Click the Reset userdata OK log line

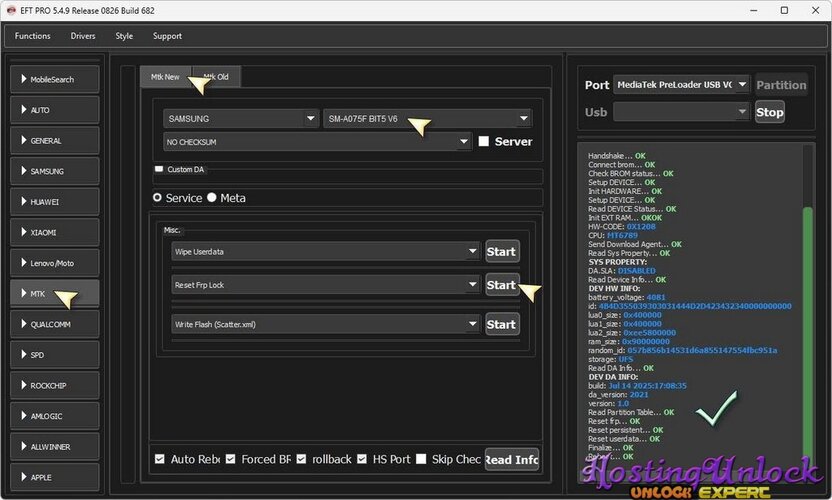coord(624,439)
